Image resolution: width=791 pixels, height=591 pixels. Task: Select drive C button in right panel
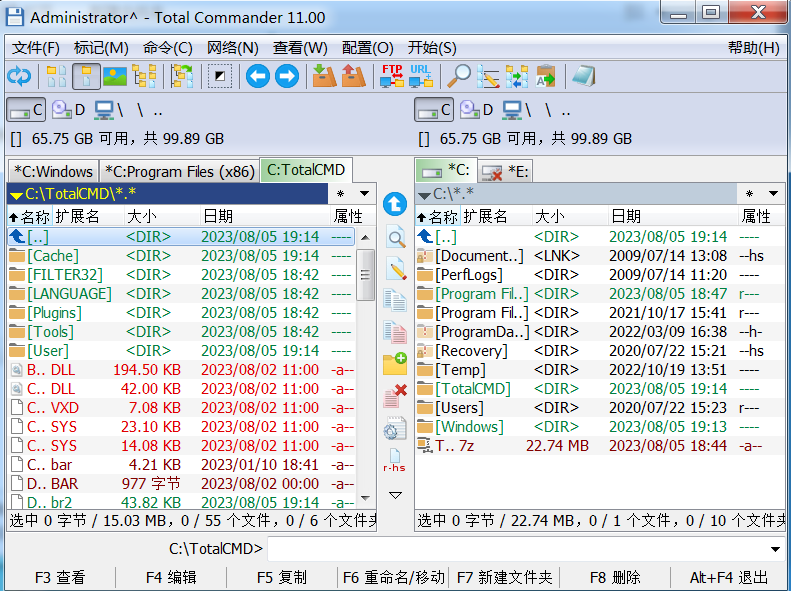434,110
